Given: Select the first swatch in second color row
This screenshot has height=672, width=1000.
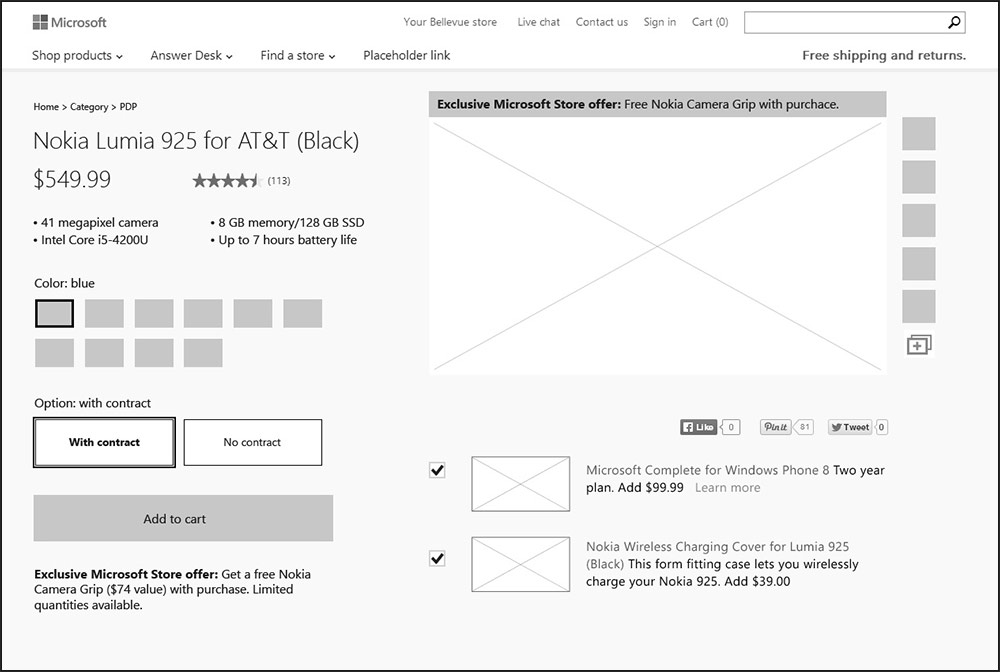Looking at the screenshot, I should point(54,353).
